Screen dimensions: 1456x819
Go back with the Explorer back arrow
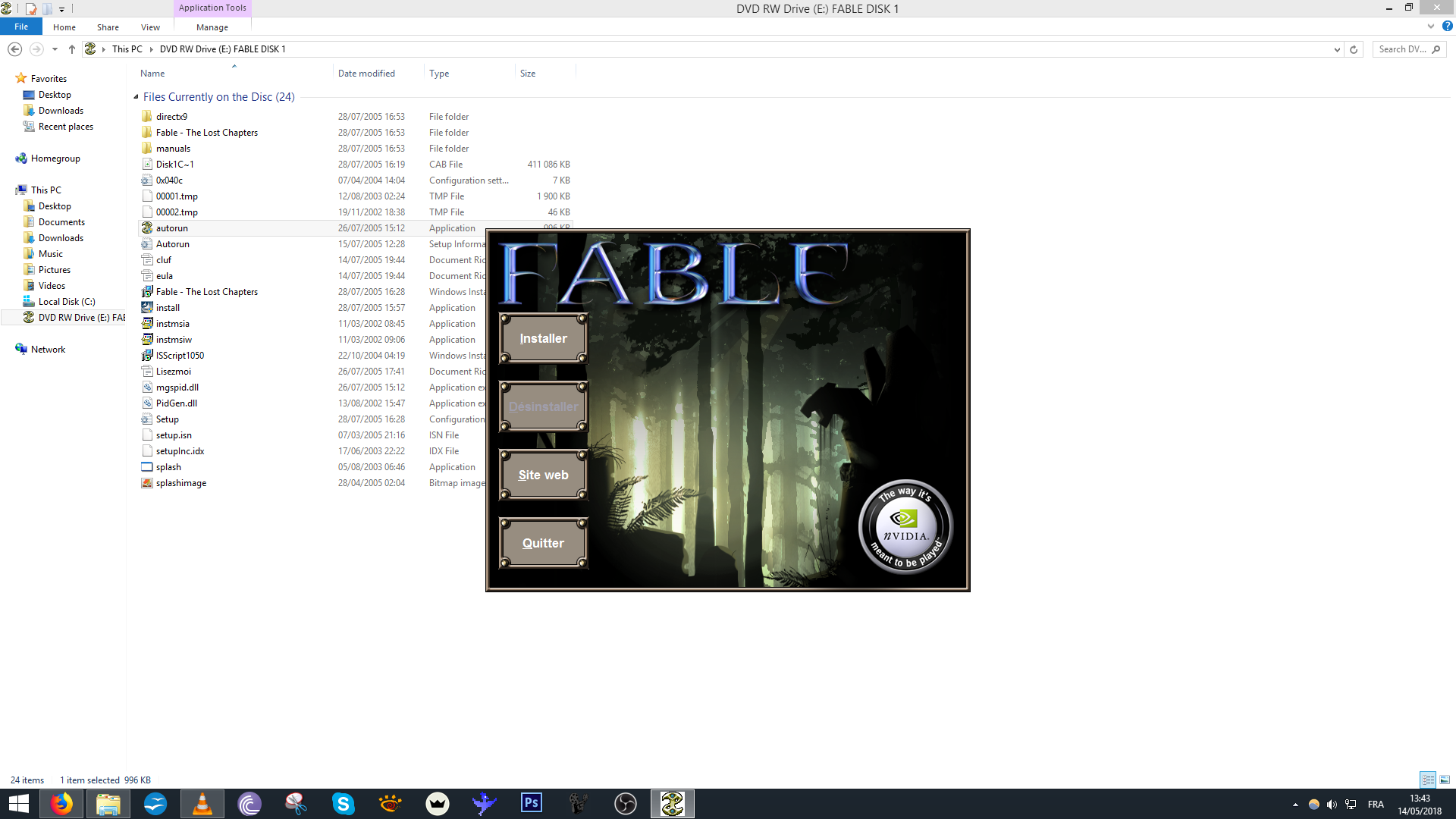pyautogui.click(x=14, y=49)
